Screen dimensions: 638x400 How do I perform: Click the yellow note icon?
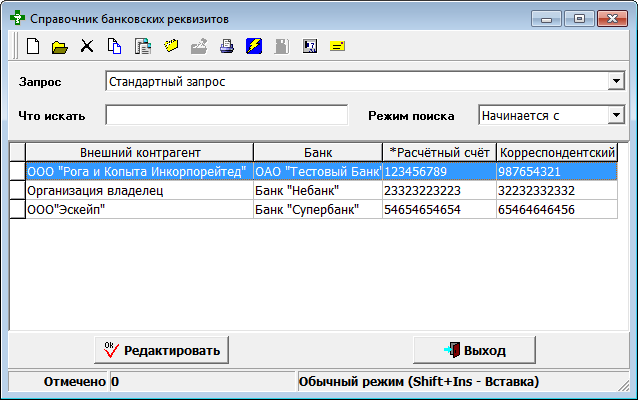point(337,46)
